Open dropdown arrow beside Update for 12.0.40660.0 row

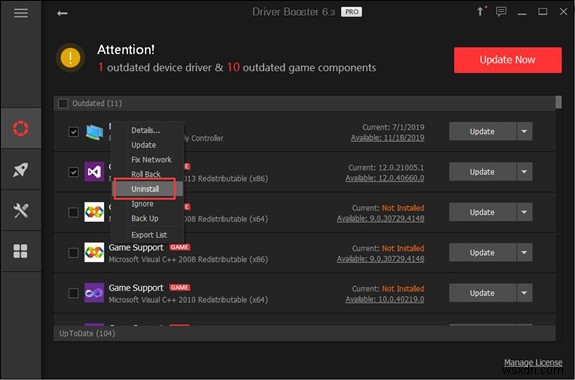[524, 172]
